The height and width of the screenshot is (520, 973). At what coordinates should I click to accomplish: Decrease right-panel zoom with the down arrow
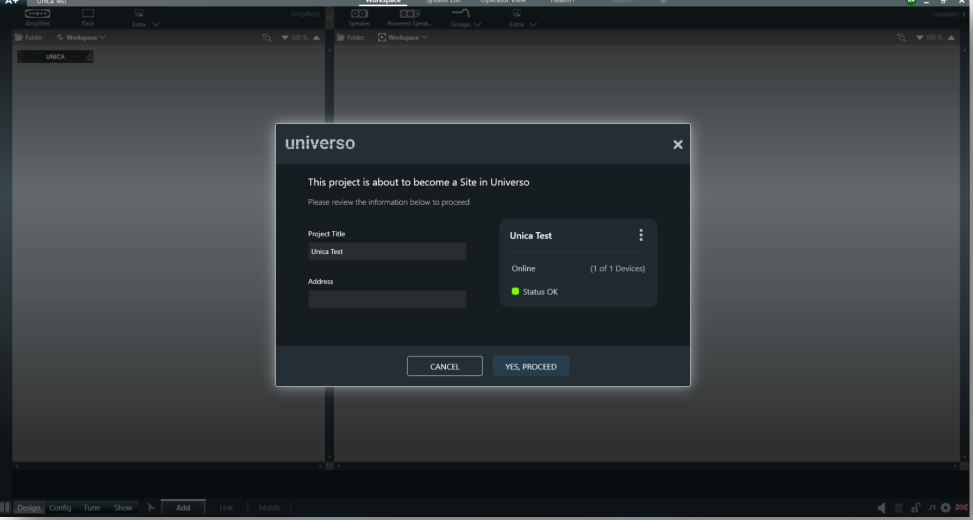click(920, 38)
